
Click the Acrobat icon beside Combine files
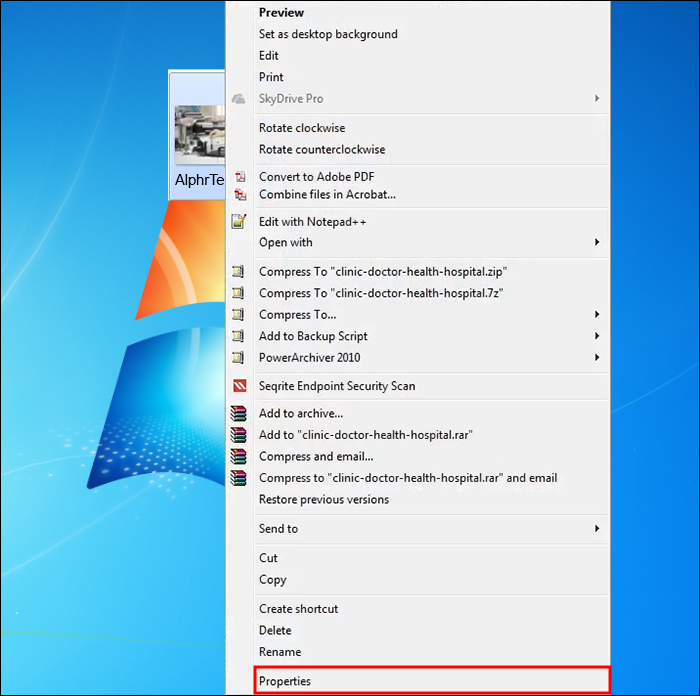click(x=240, y=195)
